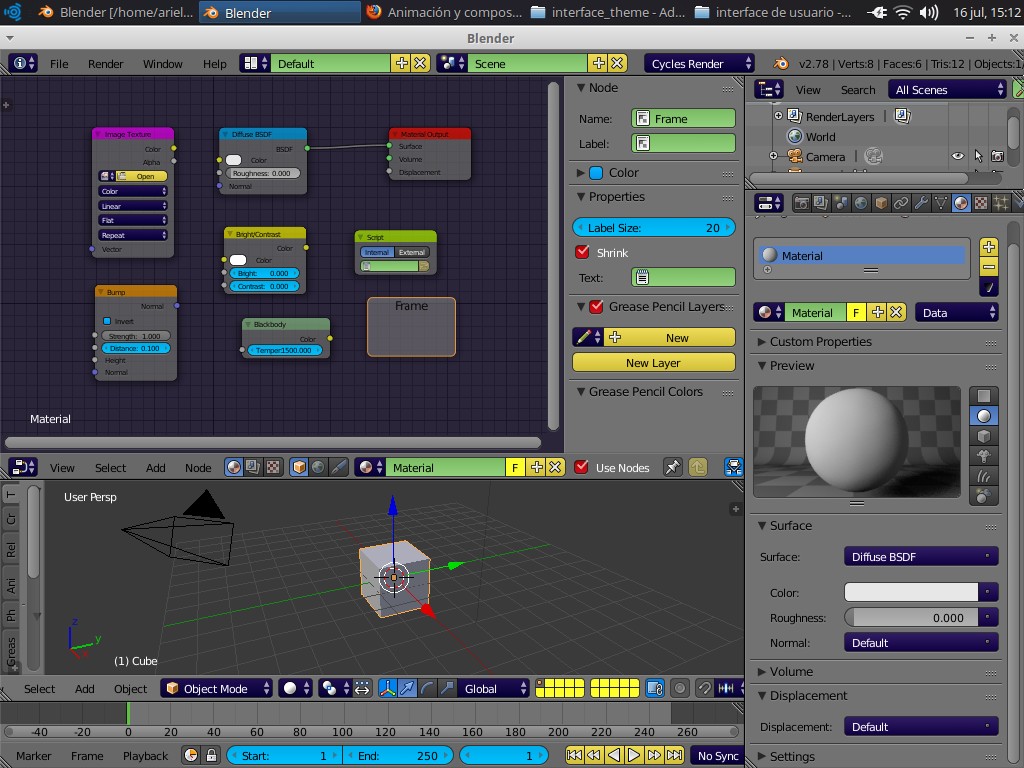The height and width of the screenshot is (768, 1024).
Task: Click the End frame field in timeline
Action: coord(395,755)
